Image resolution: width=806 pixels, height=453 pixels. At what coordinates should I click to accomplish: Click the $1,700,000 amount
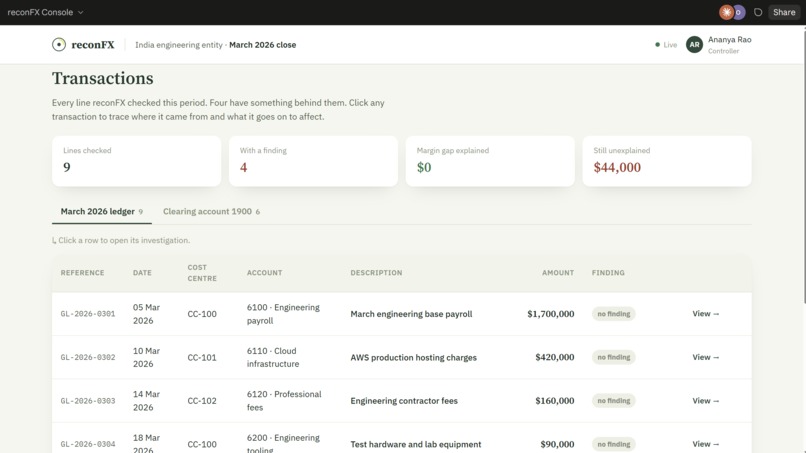[551, 314]
